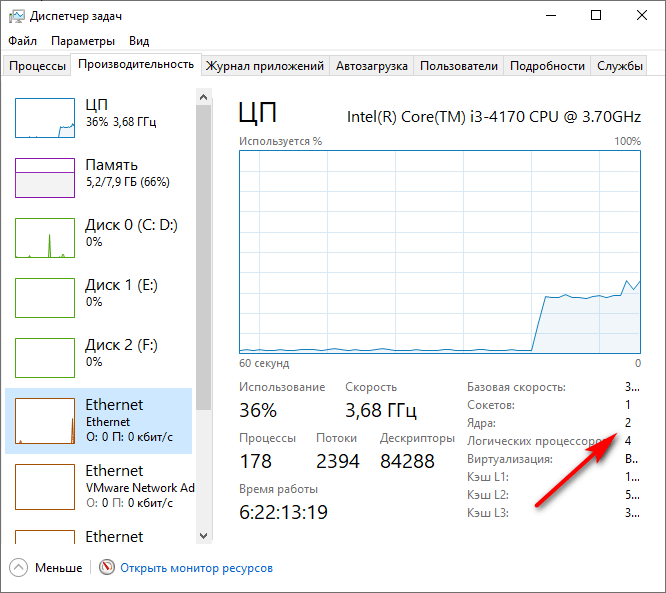This screenshot has height=593, width=666.
Task: Click the Task Manager title bar icon
Action: coord(17,16)
